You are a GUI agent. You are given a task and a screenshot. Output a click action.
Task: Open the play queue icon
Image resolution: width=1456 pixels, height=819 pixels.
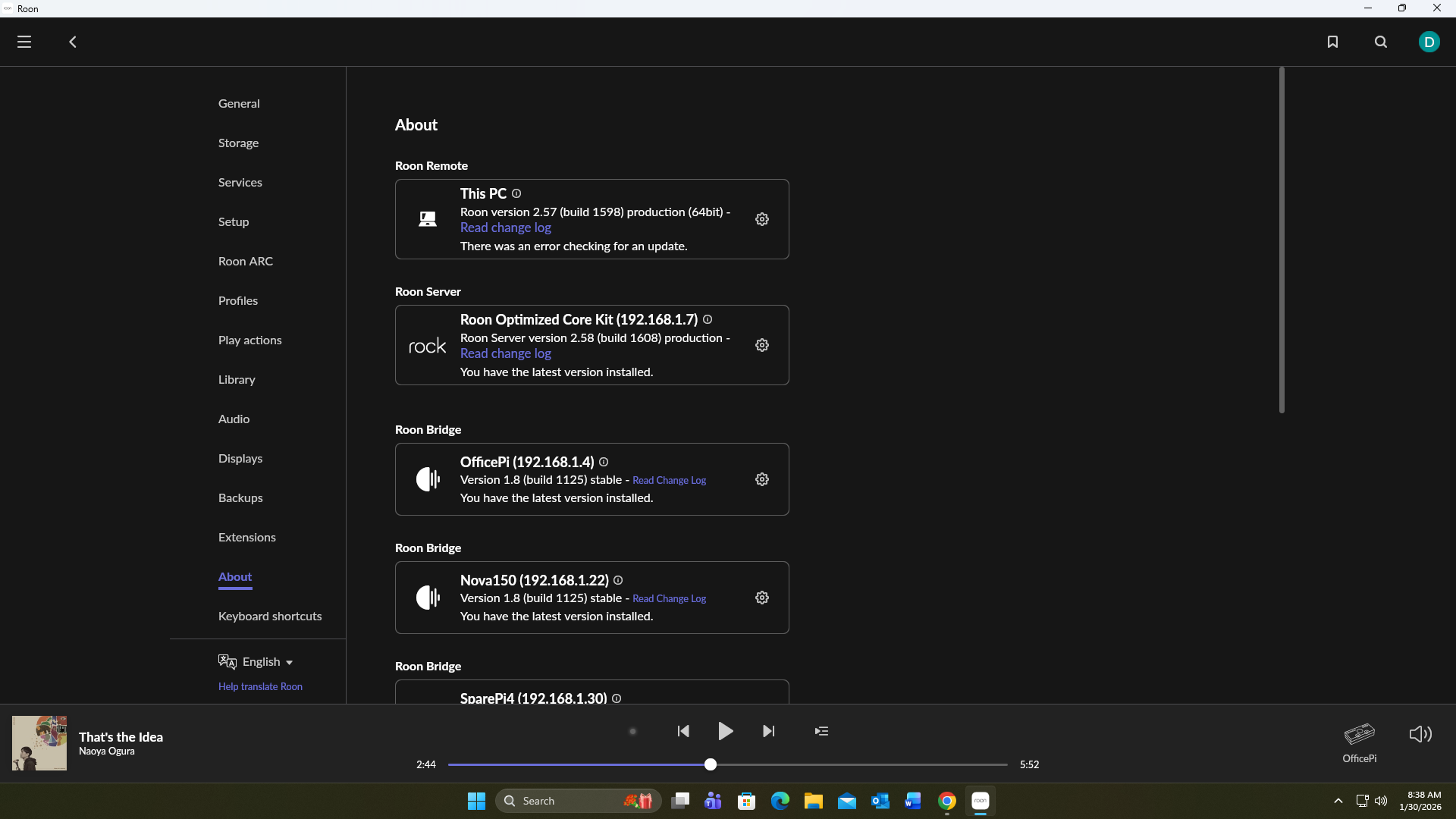click(821, 731)
